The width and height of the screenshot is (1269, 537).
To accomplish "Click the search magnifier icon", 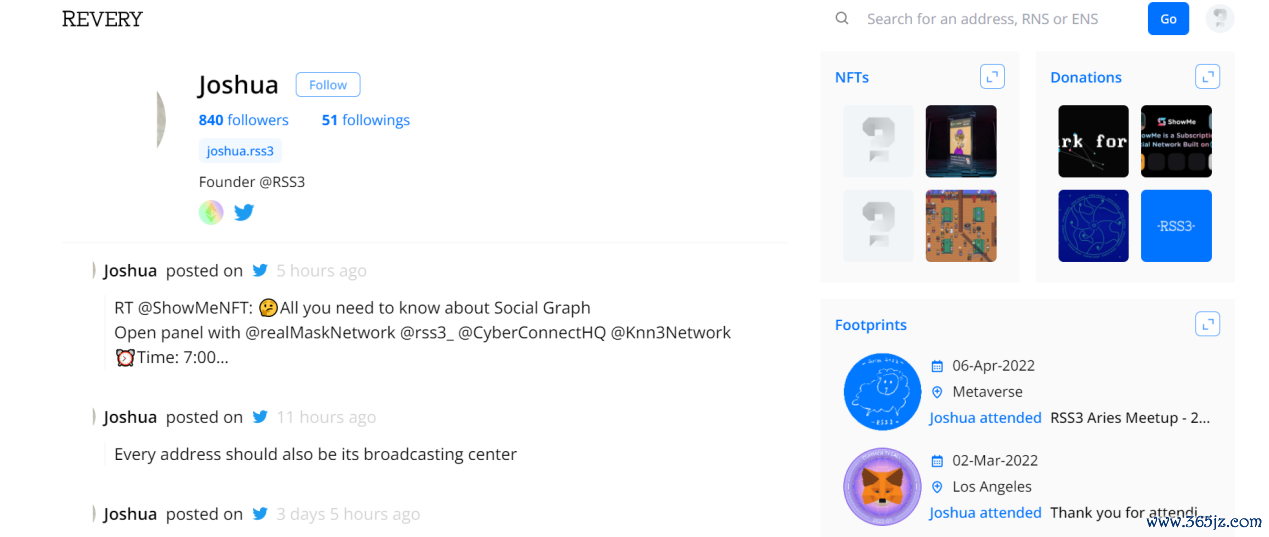I will (842, 18).
